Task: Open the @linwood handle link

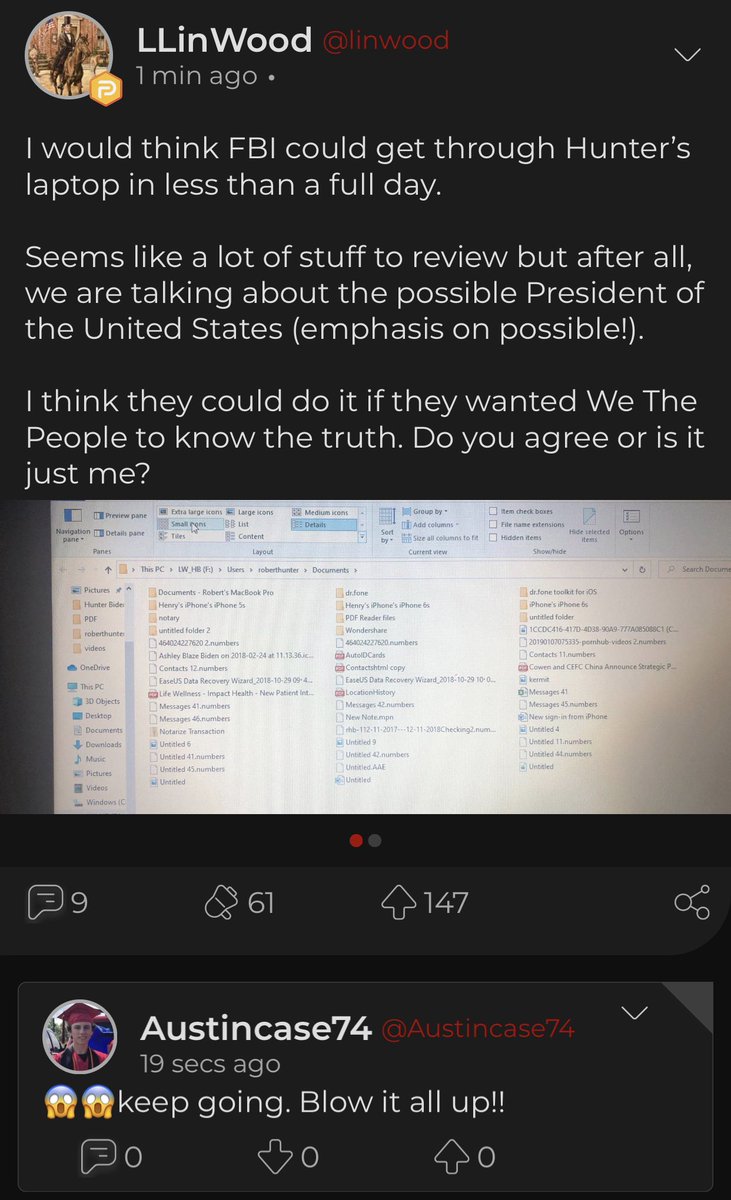Action: coord(387,40)
